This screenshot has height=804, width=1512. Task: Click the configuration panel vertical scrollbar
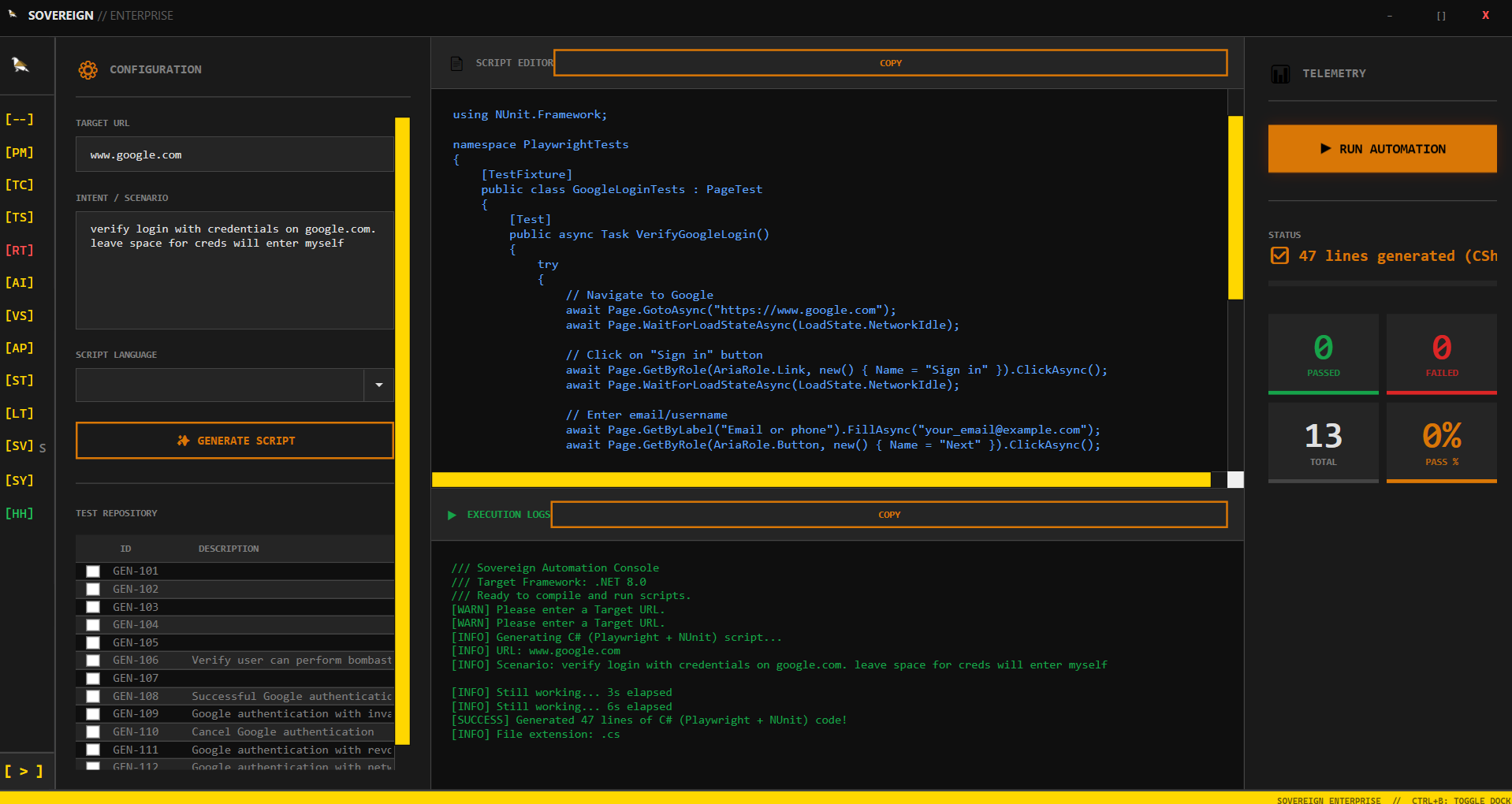[x=402, y=430]
